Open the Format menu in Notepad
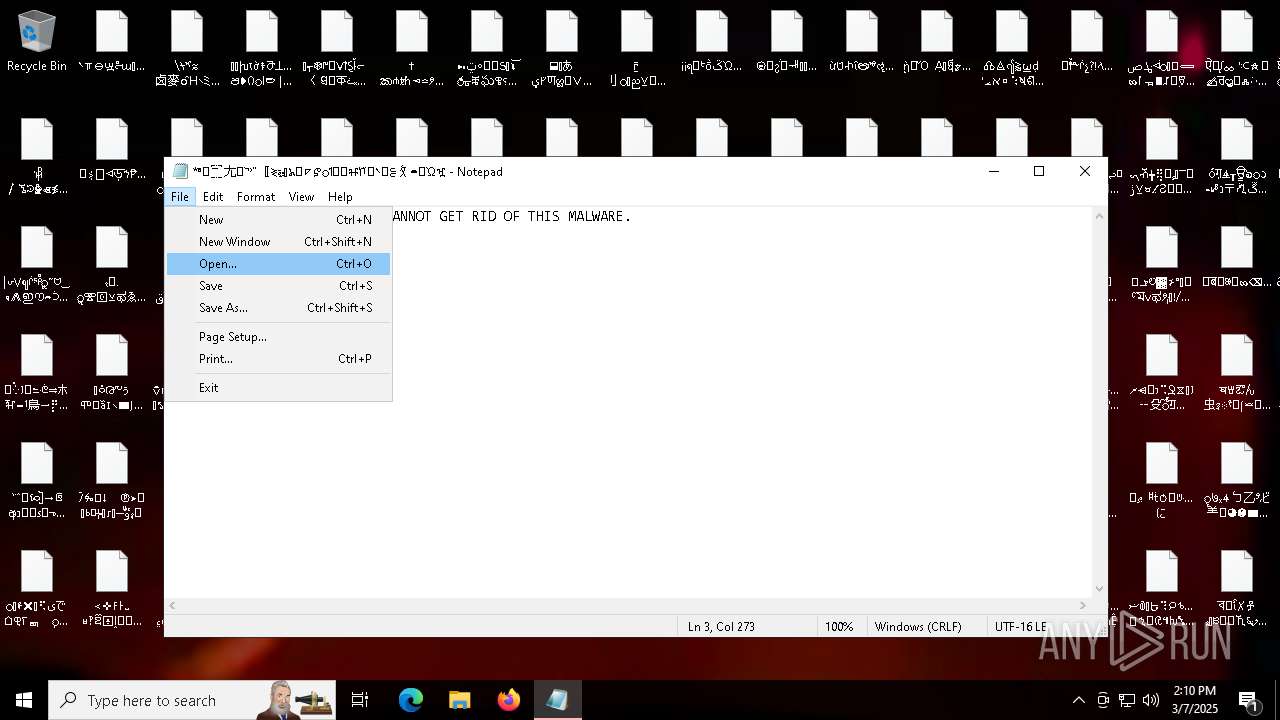The height and width of the screenshot is (720, 1280). click(256, 197)
